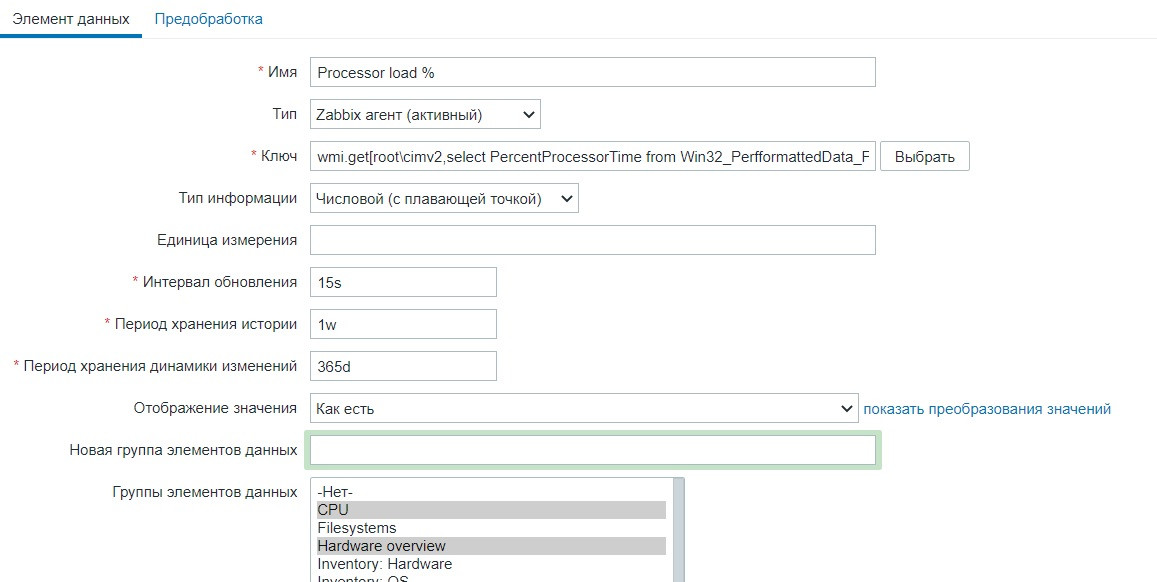The width and height of the screenshot is (1157, 582).
Task: Click the groups list scrollbar
Action: click(679, 530)
